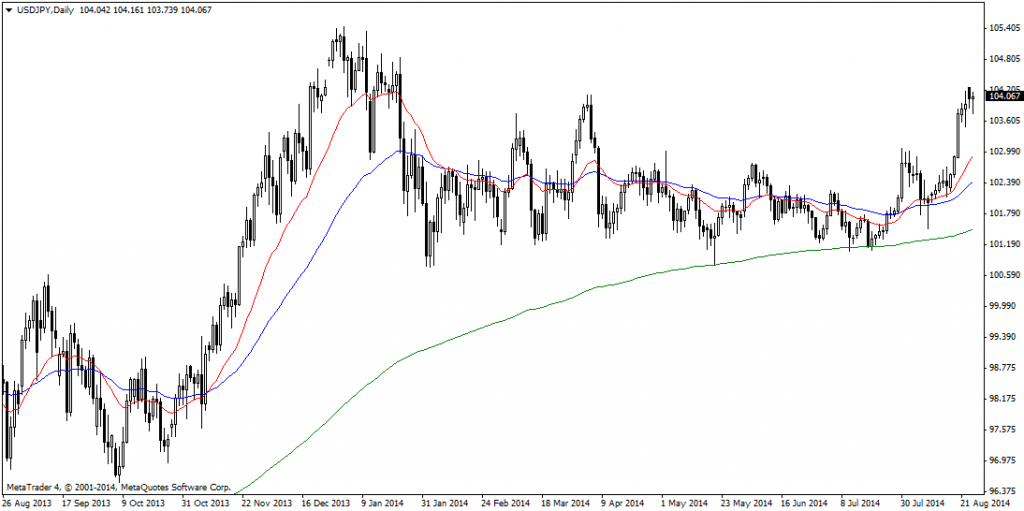Click the 26 Aug 2013 date label
Screen dimensions: 1024x511
26,502
